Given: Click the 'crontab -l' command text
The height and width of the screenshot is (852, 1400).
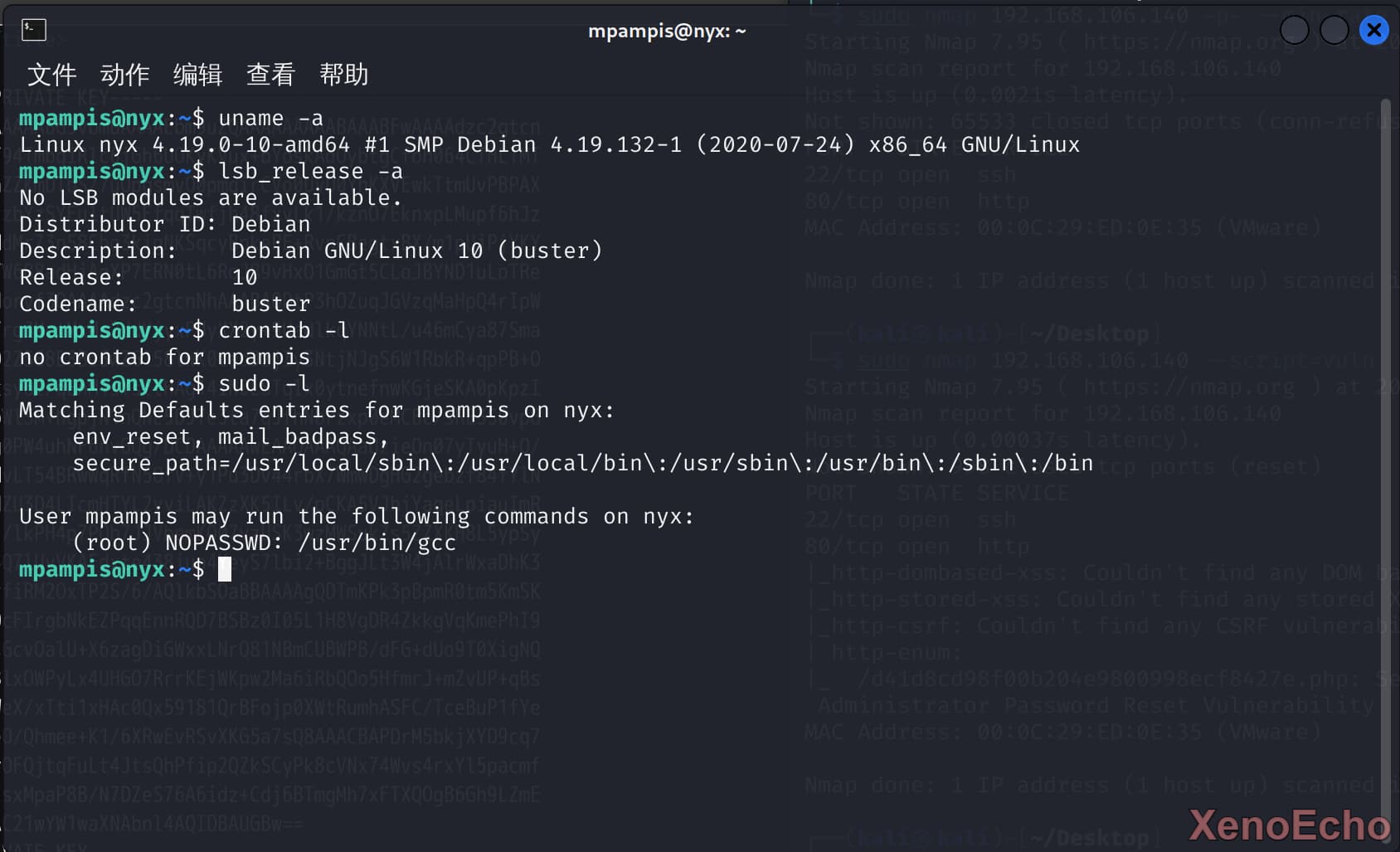Looking at the screenshot, I should point(284,331).
